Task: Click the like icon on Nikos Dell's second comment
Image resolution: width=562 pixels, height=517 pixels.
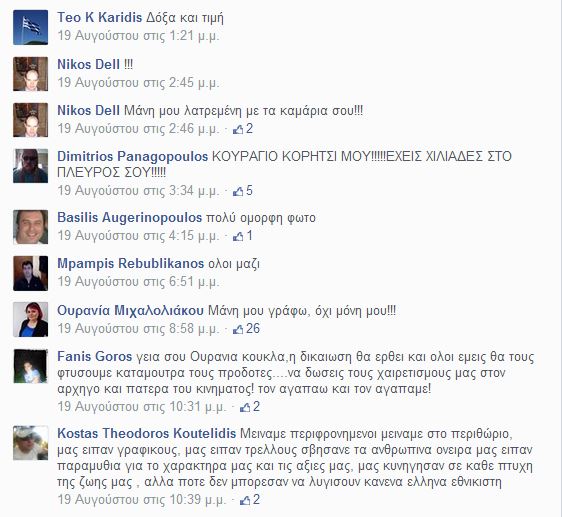Action: tap(238, 129)
